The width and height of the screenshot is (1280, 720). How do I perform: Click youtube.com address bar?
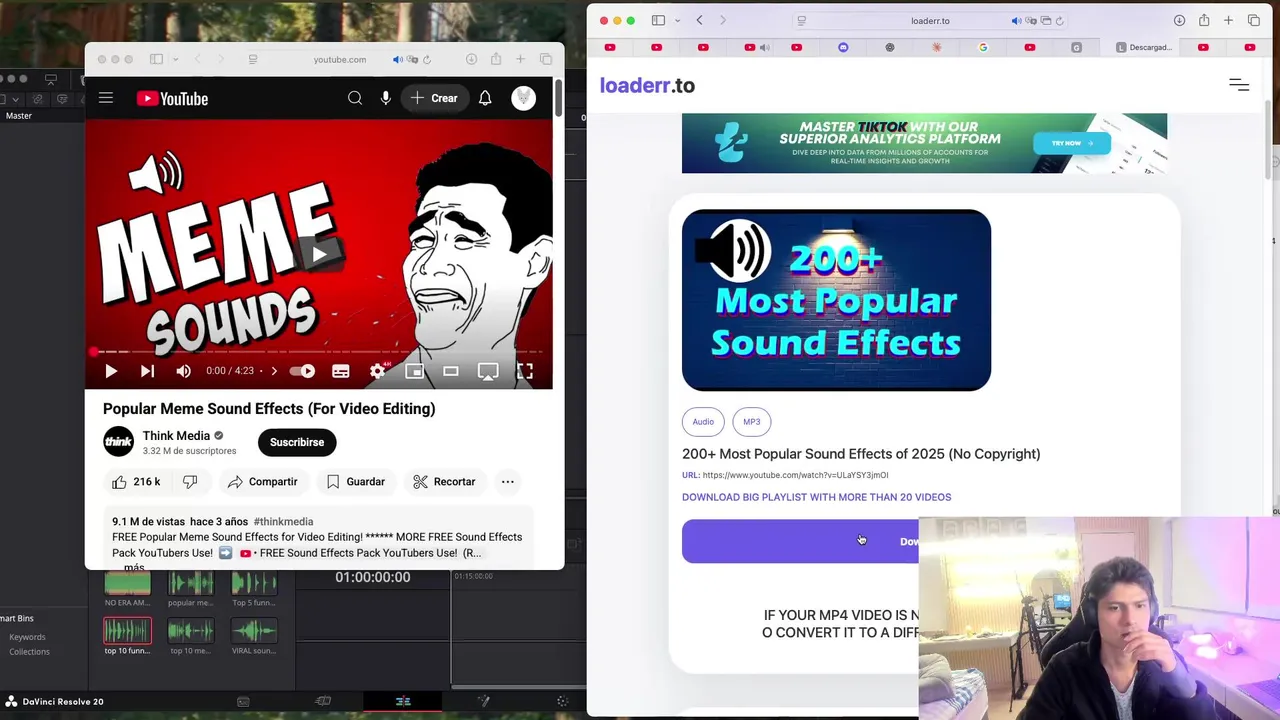[340, 60]
